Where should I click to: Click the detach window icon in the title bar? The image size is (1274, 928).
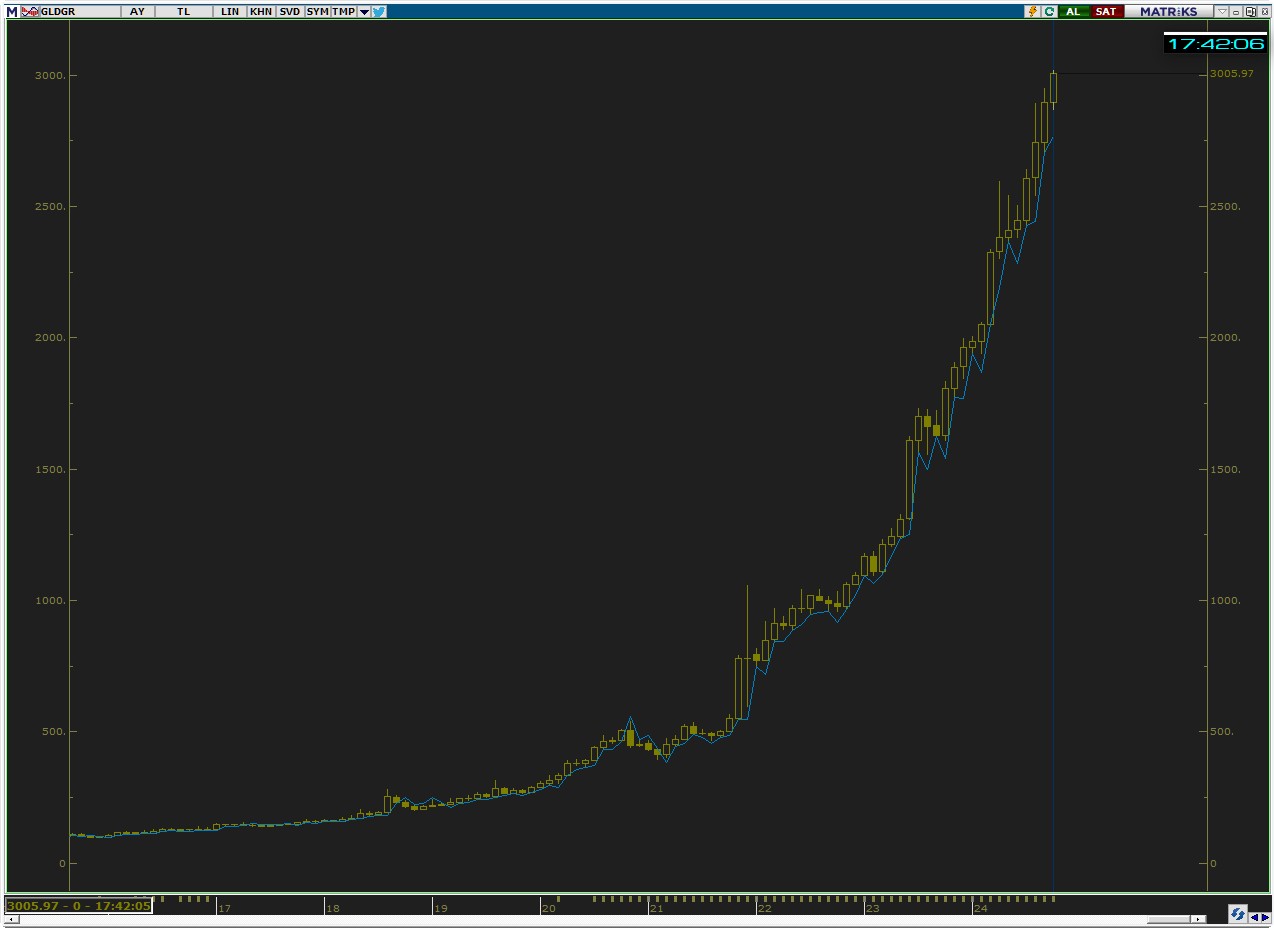(1250, 11)
